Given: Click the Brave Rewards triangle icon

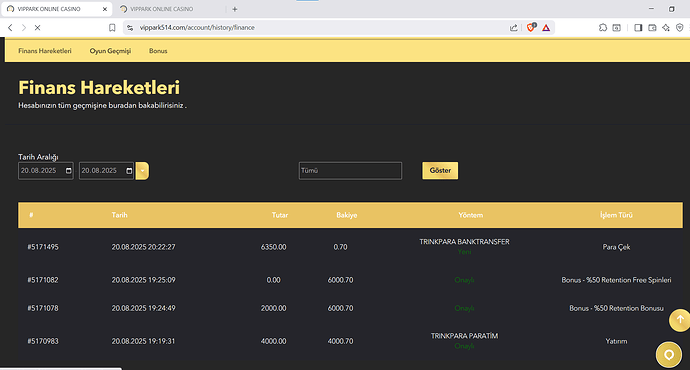Looking at the screenshot, I should 546,28.
